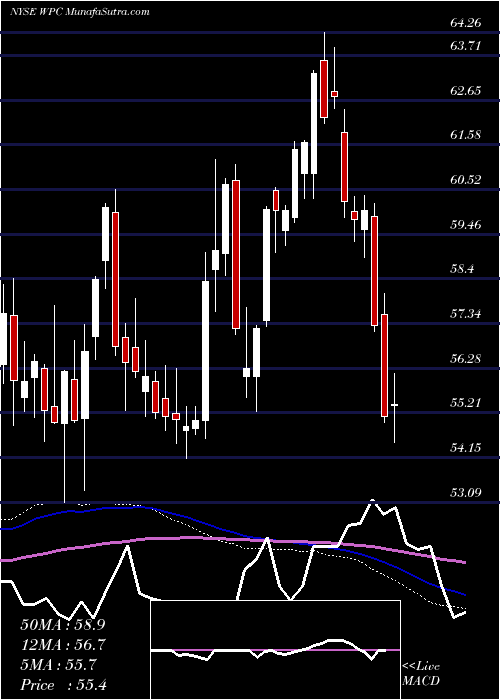Click the NYSE WPC MunafaSutra.com title text

coord(79,12)
